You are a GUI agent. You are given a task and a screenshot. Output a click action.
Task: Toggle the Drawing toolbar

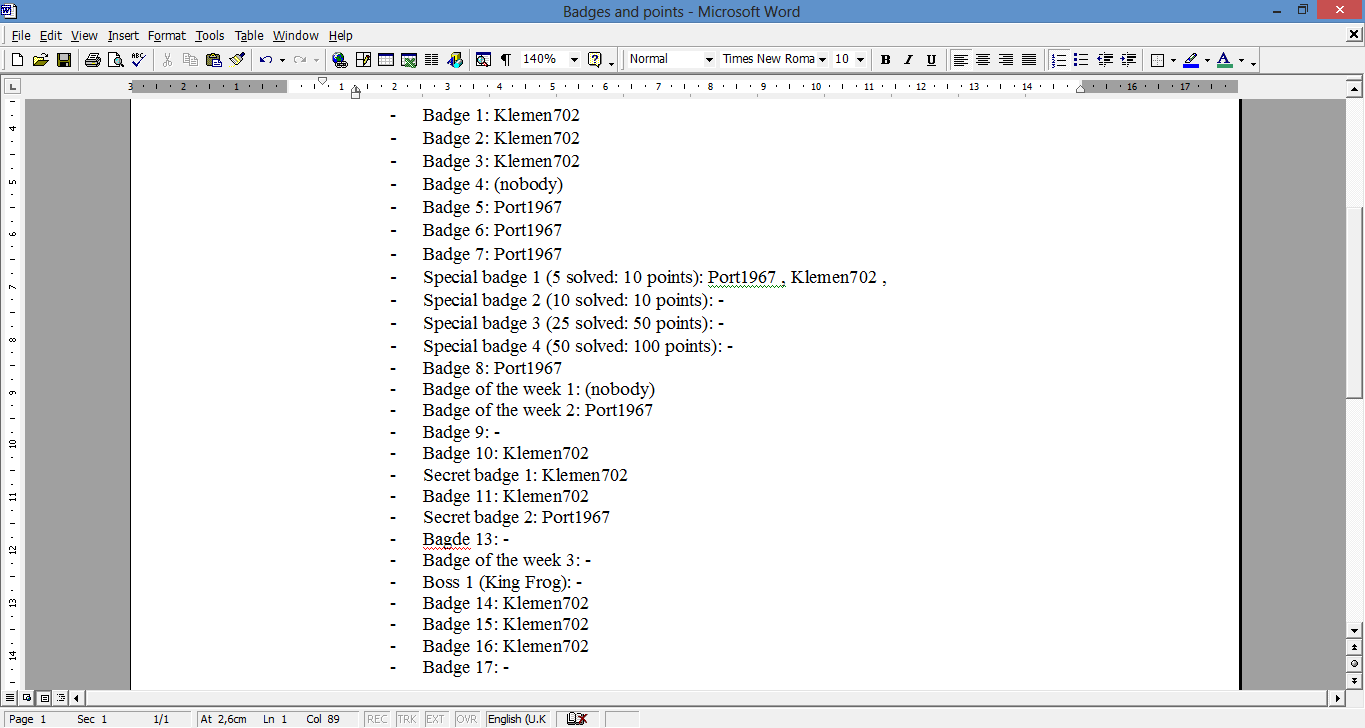click(455, 60)
